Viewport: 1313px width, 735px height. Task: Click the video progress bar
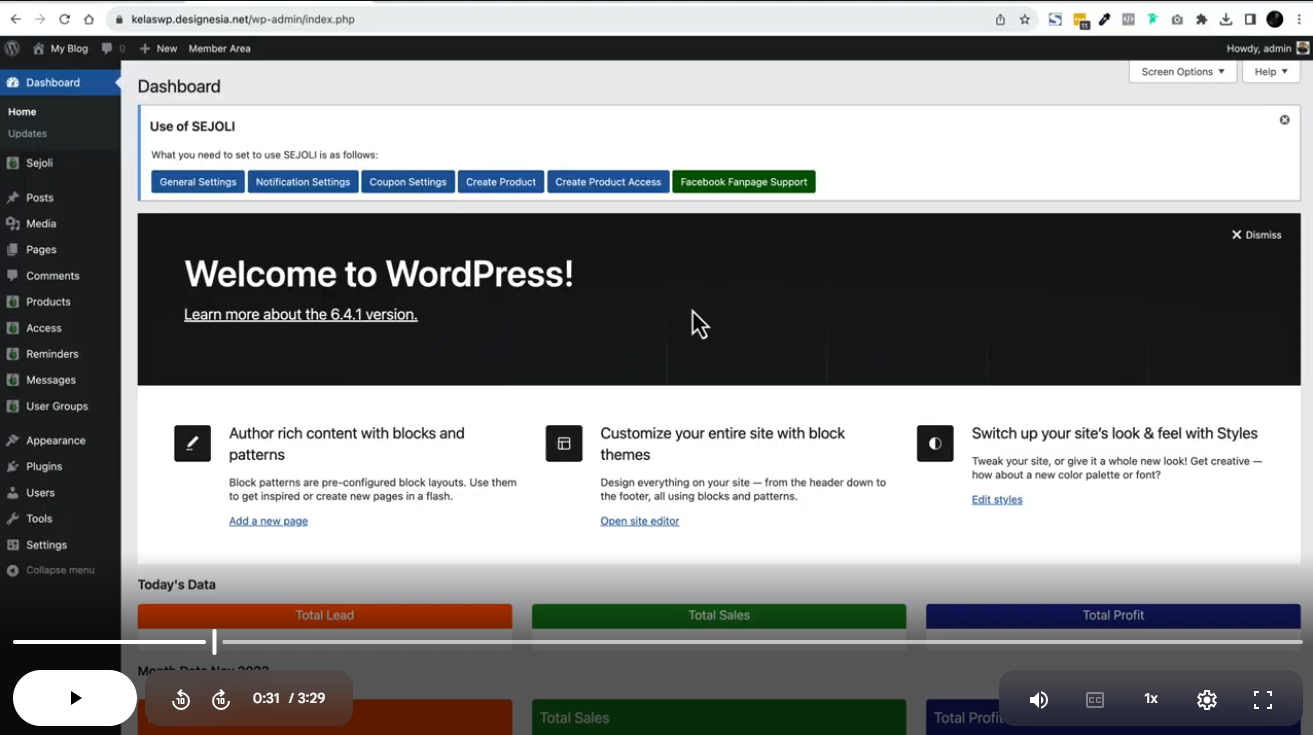click(657, 642)
